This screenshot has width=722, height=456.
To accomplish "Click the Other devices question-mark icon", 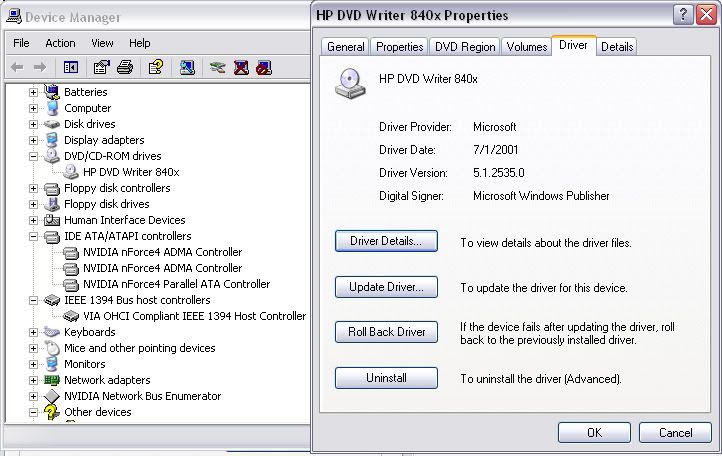I will [52, 412].
